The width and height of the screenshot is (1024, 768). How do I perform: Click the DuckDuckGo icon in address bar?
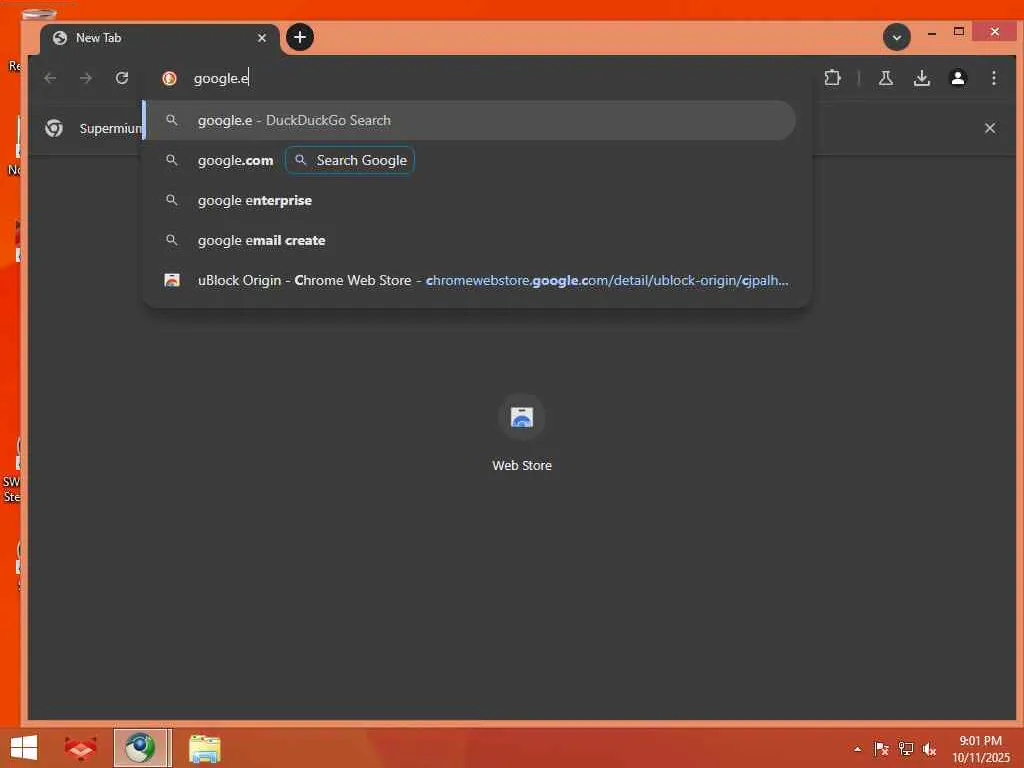point(170,78)
